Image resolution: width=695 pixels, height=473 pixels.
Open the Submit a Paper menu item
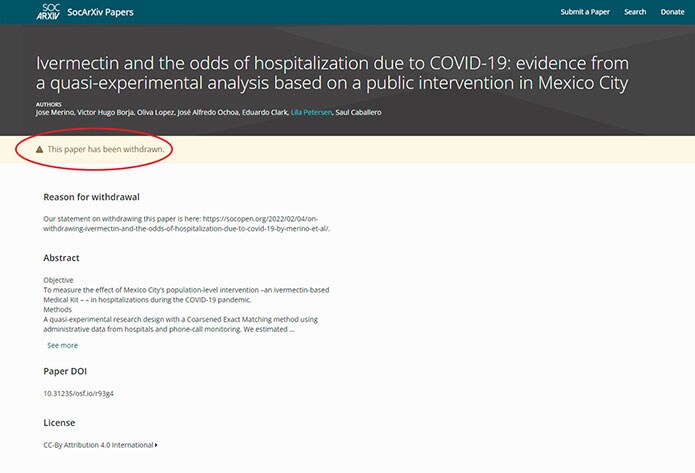coord(585,12)
